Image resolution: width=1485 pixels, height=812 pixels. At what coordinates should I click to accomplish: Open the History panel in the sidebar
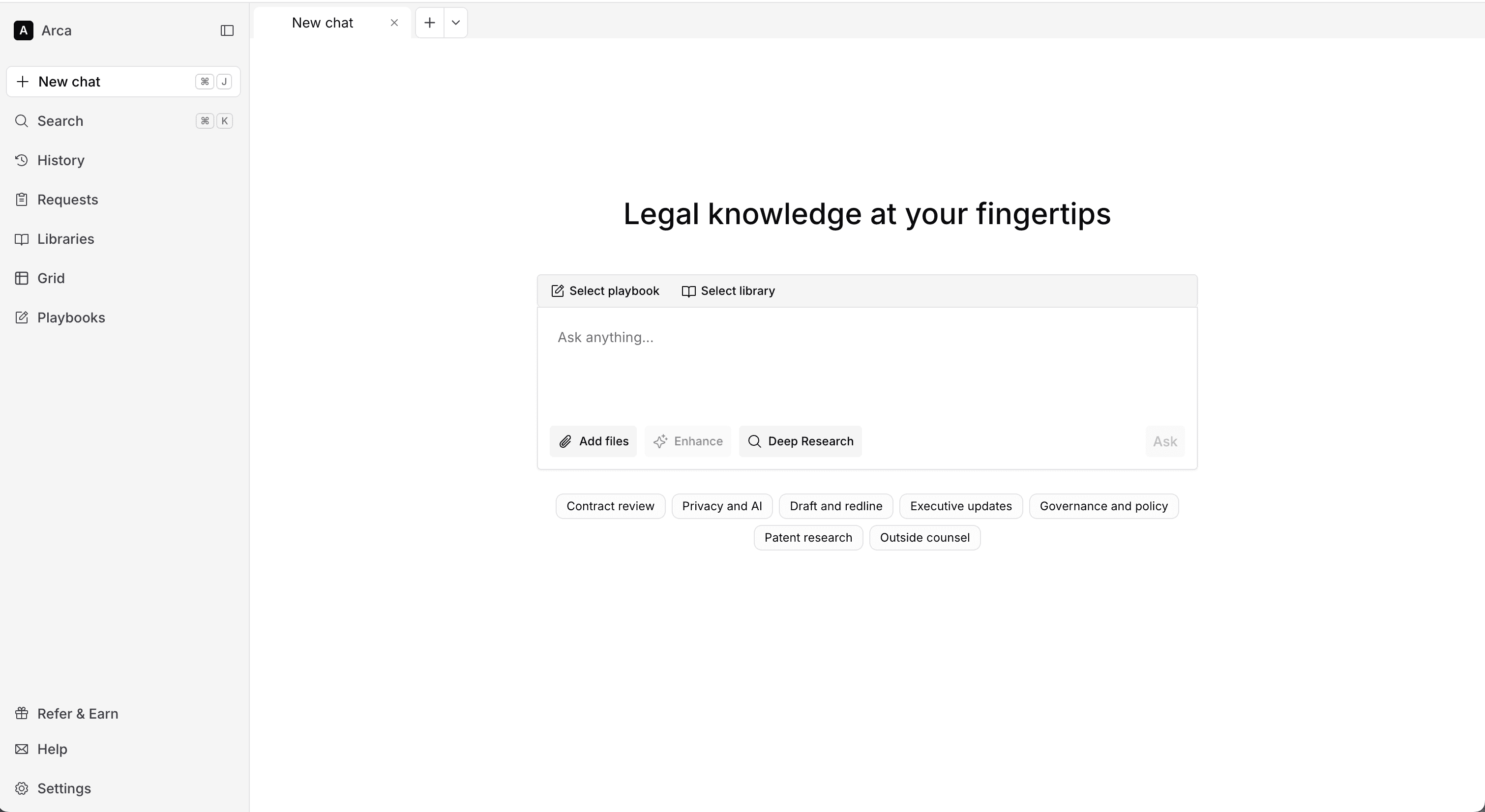[x=60, y=160]
